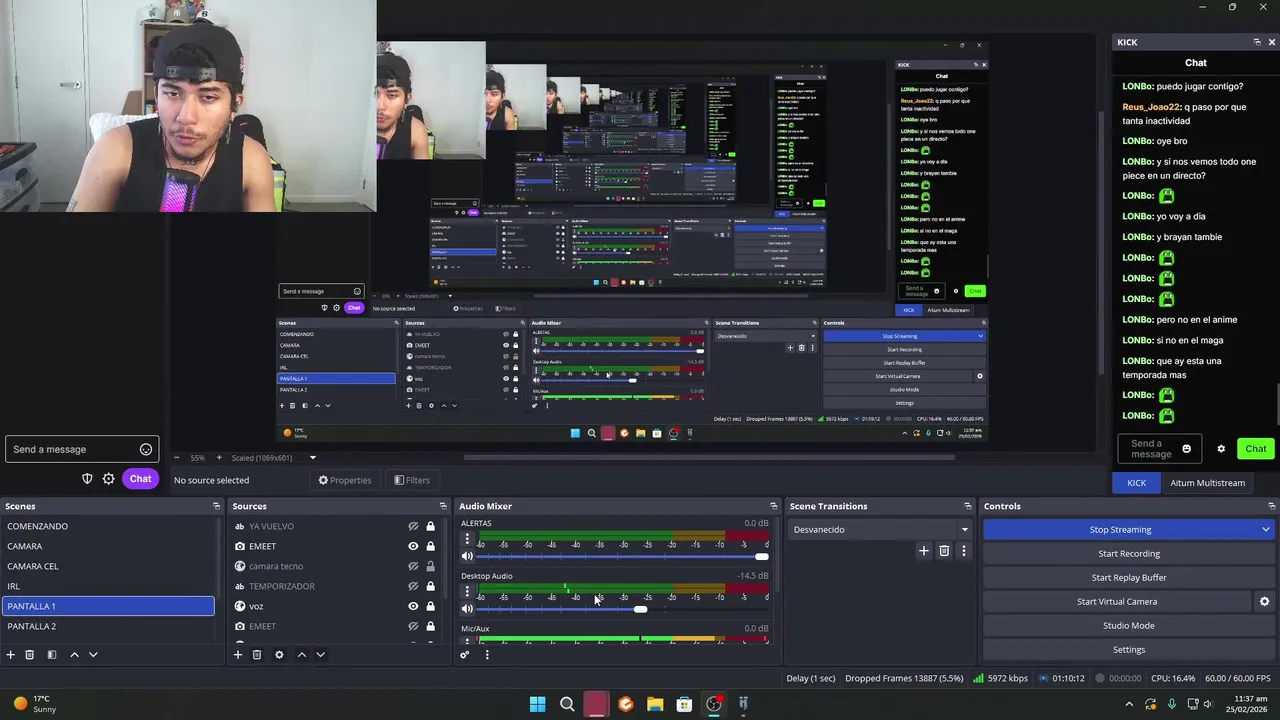Open ALERTAS channel three-dot options
The width and height of the screenshot is (1280, 720).
click(x=467, y=539)
